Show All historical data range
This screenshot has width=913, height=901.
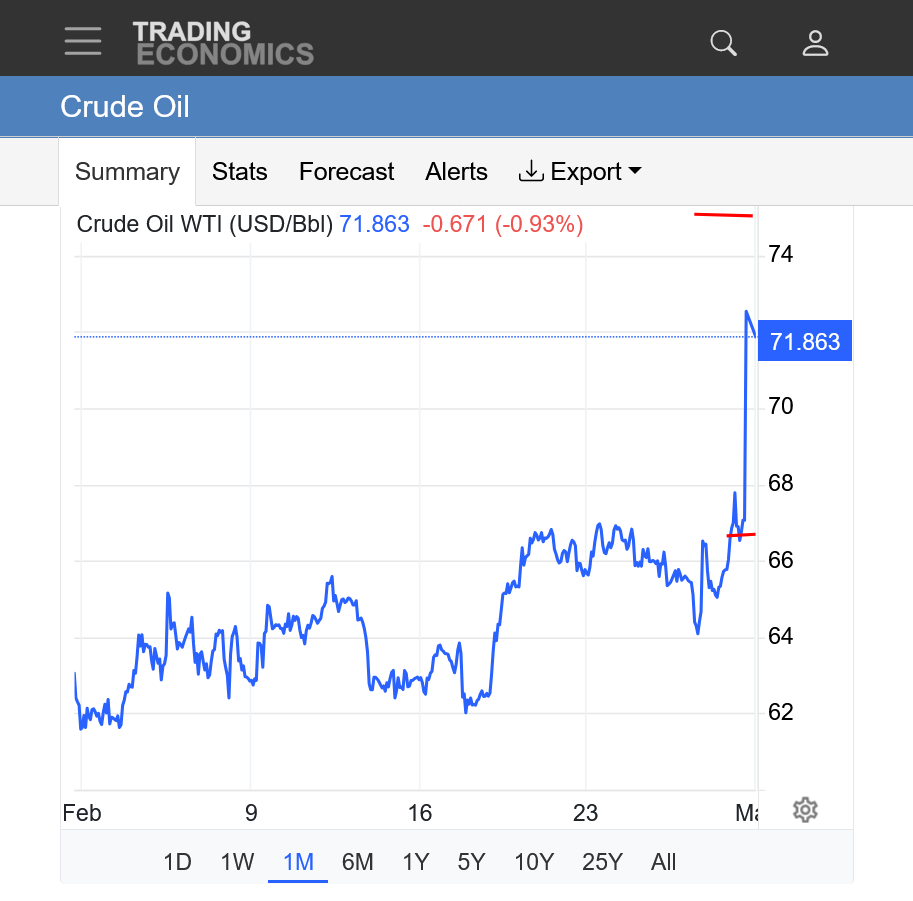point(663,862)
